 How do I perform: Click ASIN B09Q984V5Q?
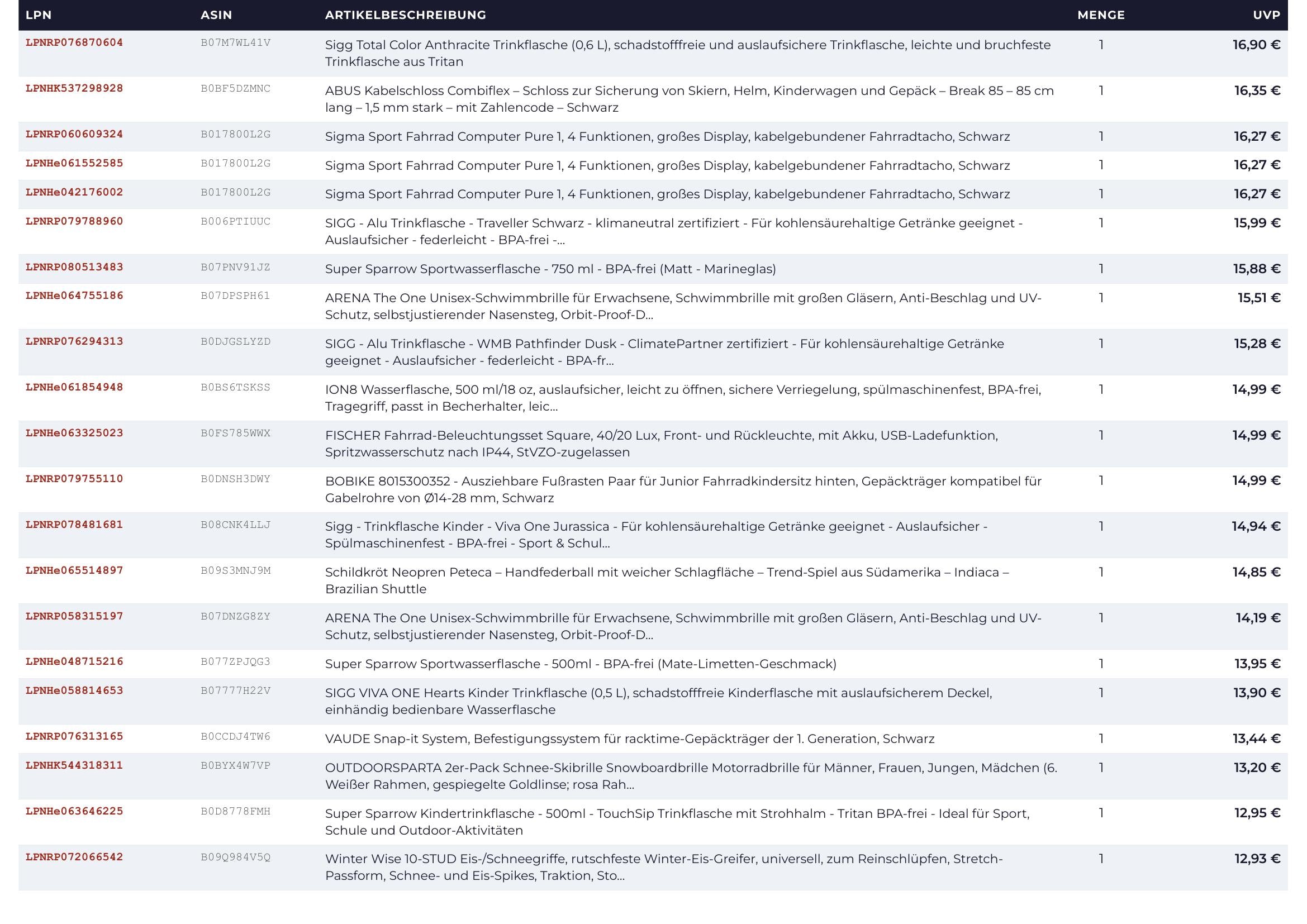[x=236, y=857]
